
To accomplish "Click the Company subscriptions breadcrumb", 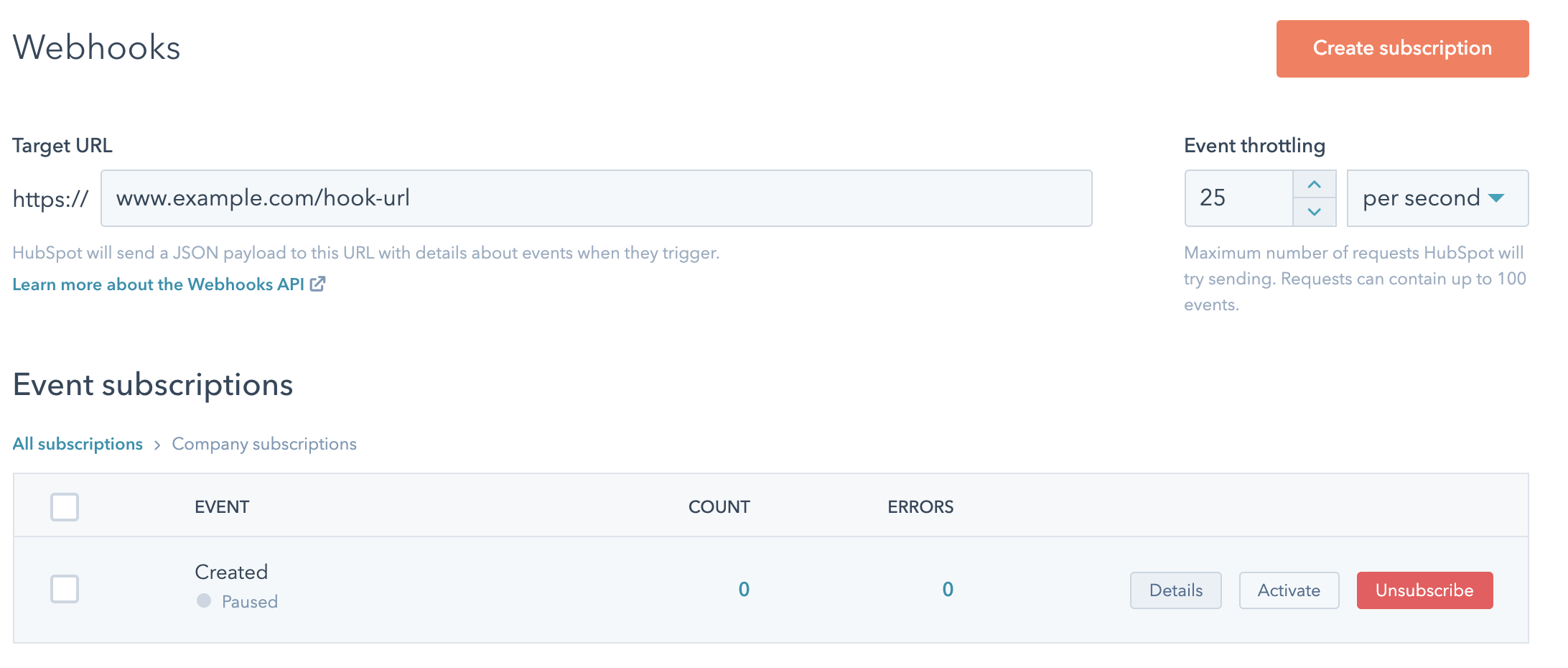I will click(264, 444).
